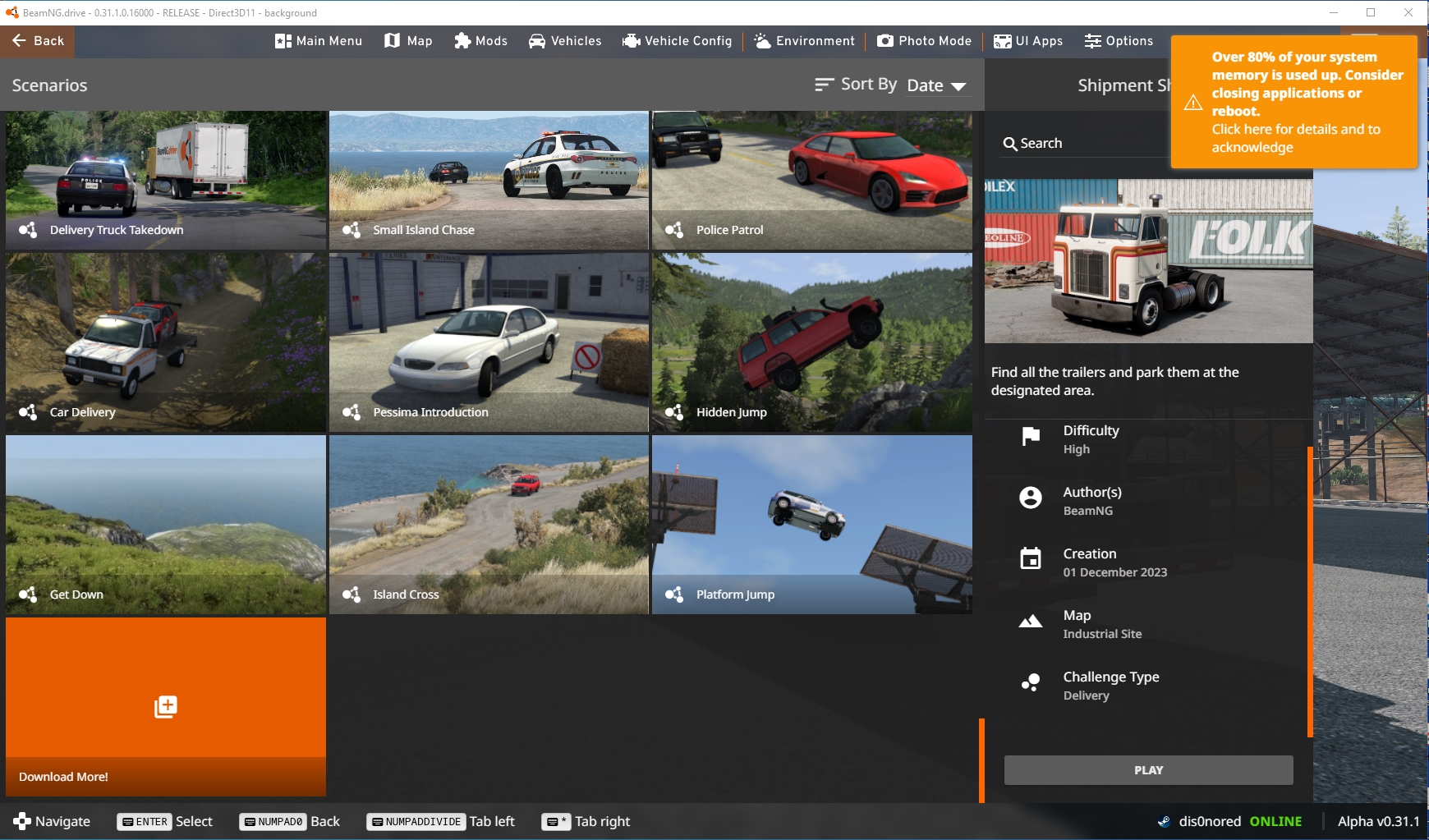This screenshot has height=840, width=1429.
Task: Click the scenario icon on Get Down
Action: click(28, 594)
